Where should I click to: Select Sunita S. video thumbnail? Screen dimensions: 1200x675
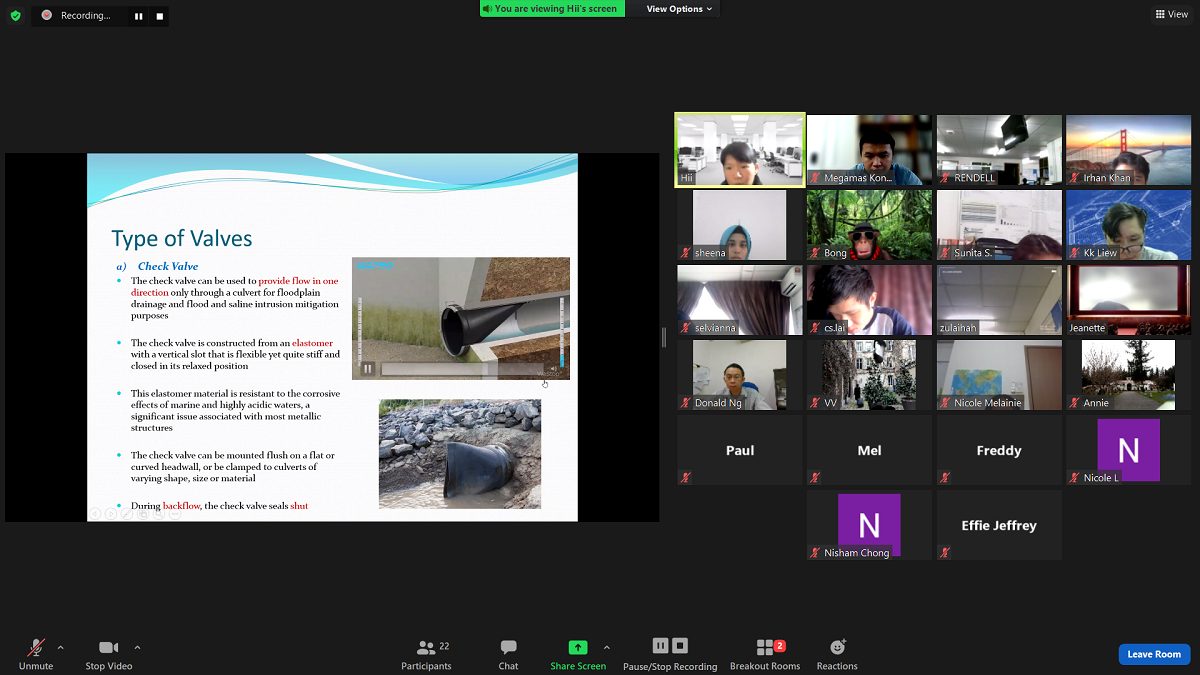[x=999, y=225]
